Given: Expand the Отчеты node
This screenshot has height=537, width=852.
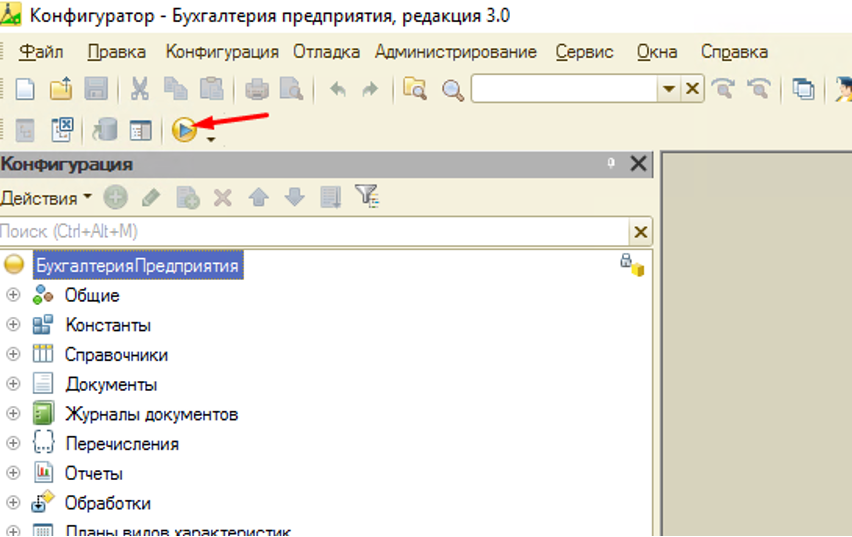Looking at the screenshot, I should [x=13, y=473].
